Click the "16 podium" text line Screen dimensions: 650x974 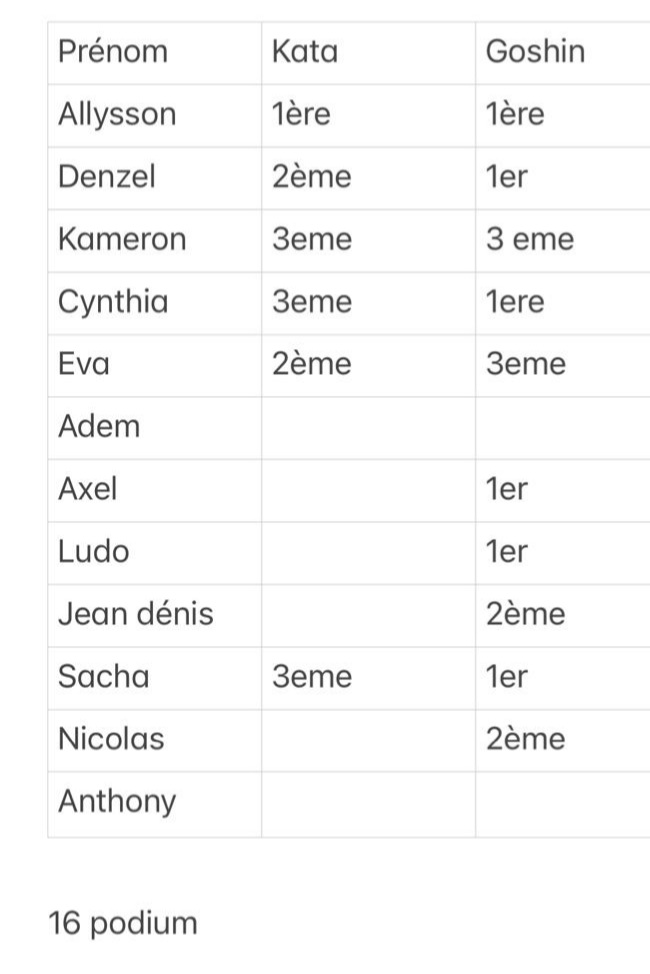(123, 924)
